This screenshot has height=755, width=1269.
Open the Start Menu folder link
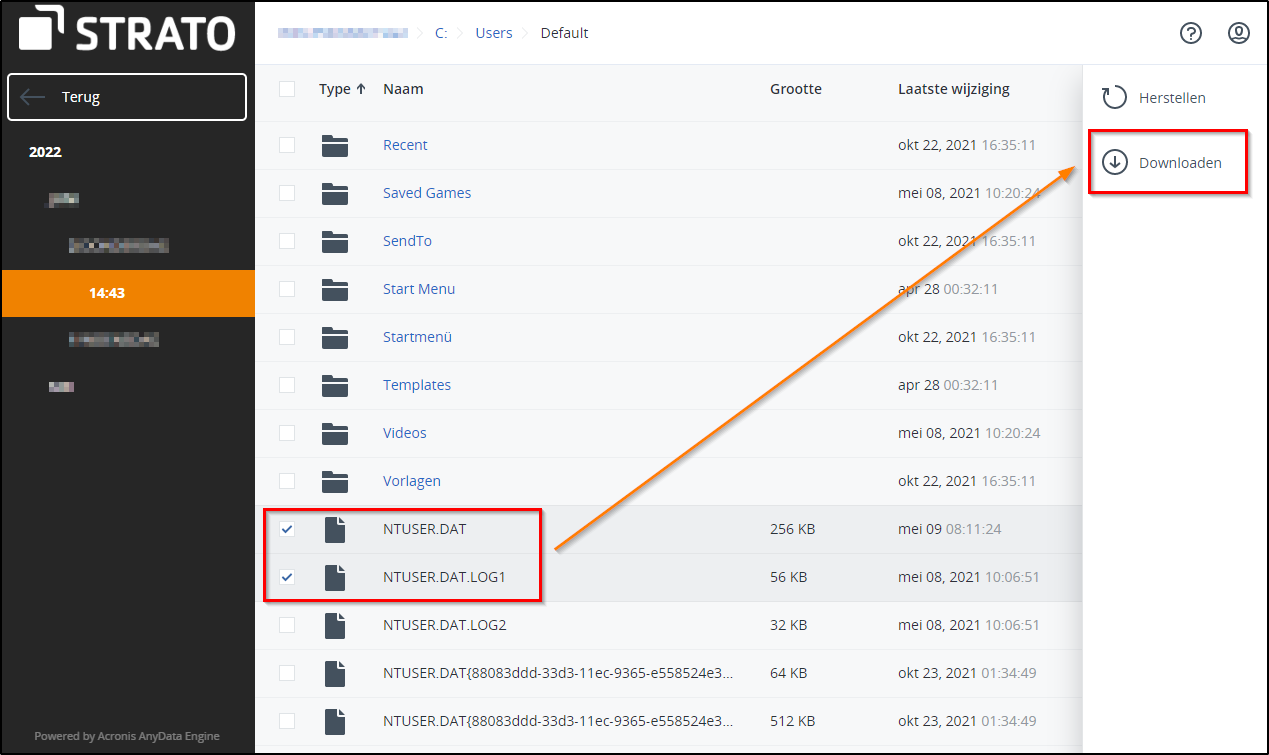pyautogui.click(x=418, y=289)
